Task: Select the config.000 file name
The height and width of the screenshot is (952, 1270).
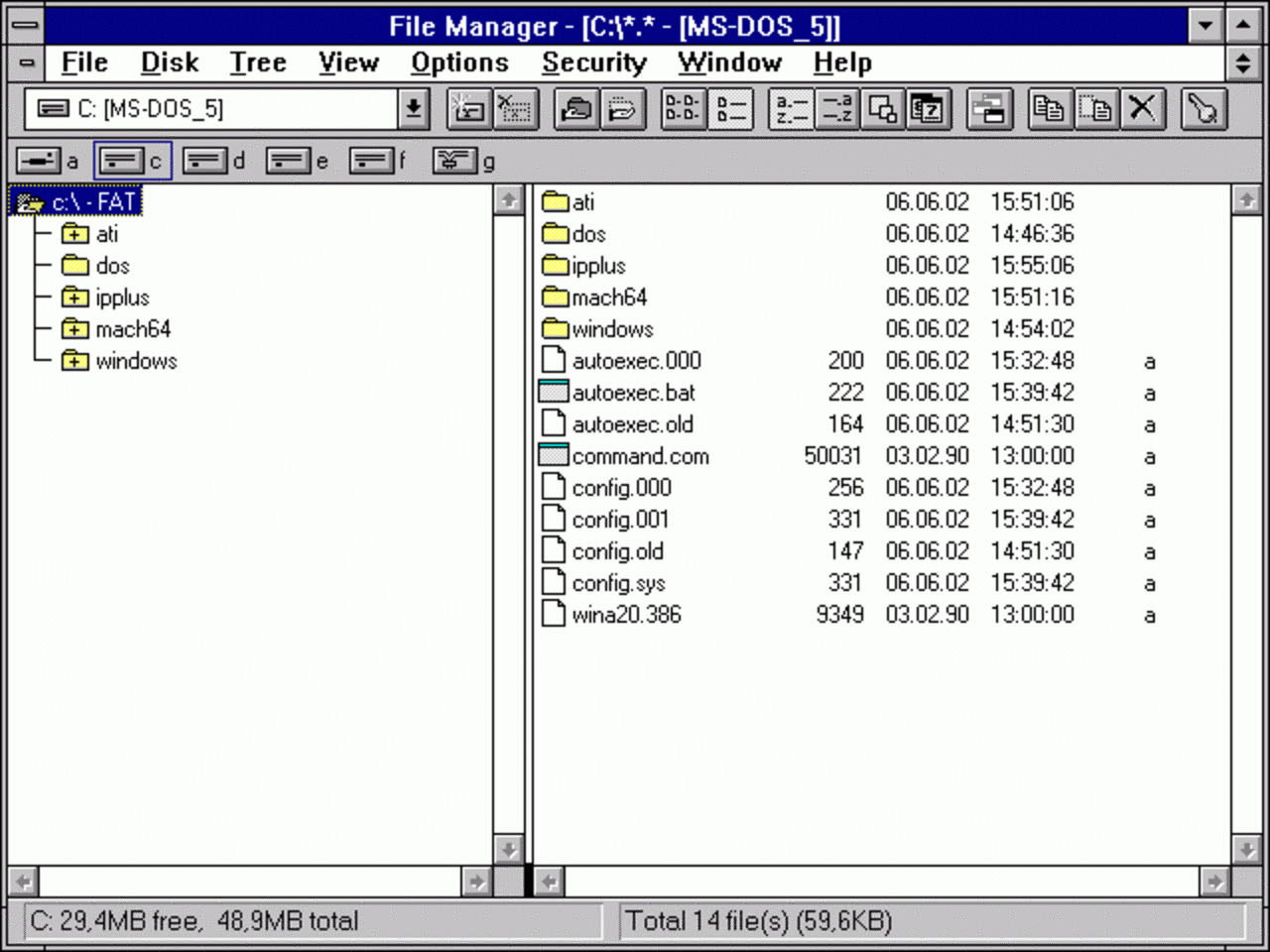Action: coord(621,488)
